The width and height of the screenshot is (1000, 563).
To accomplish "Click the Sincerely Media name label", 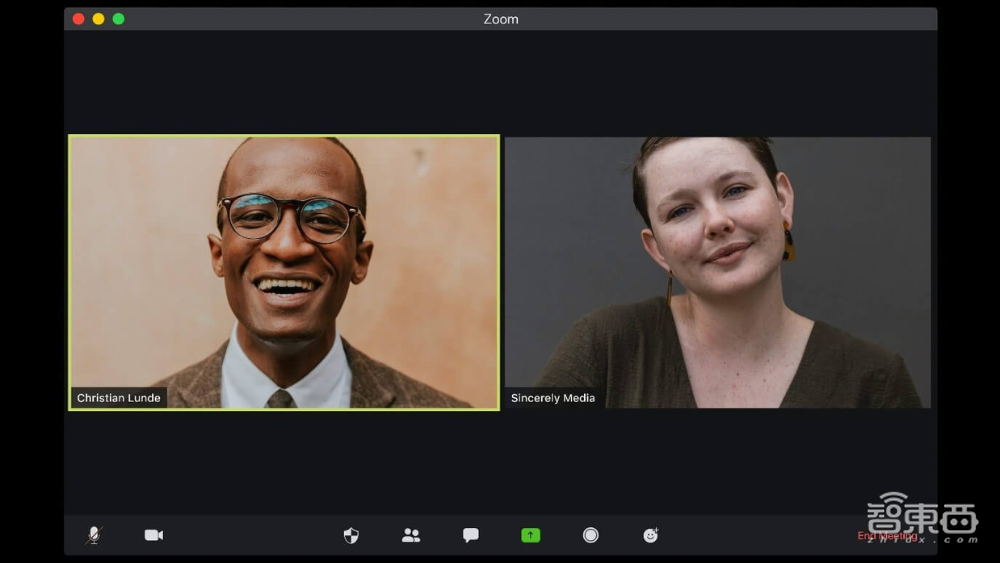I will [553, 398].
